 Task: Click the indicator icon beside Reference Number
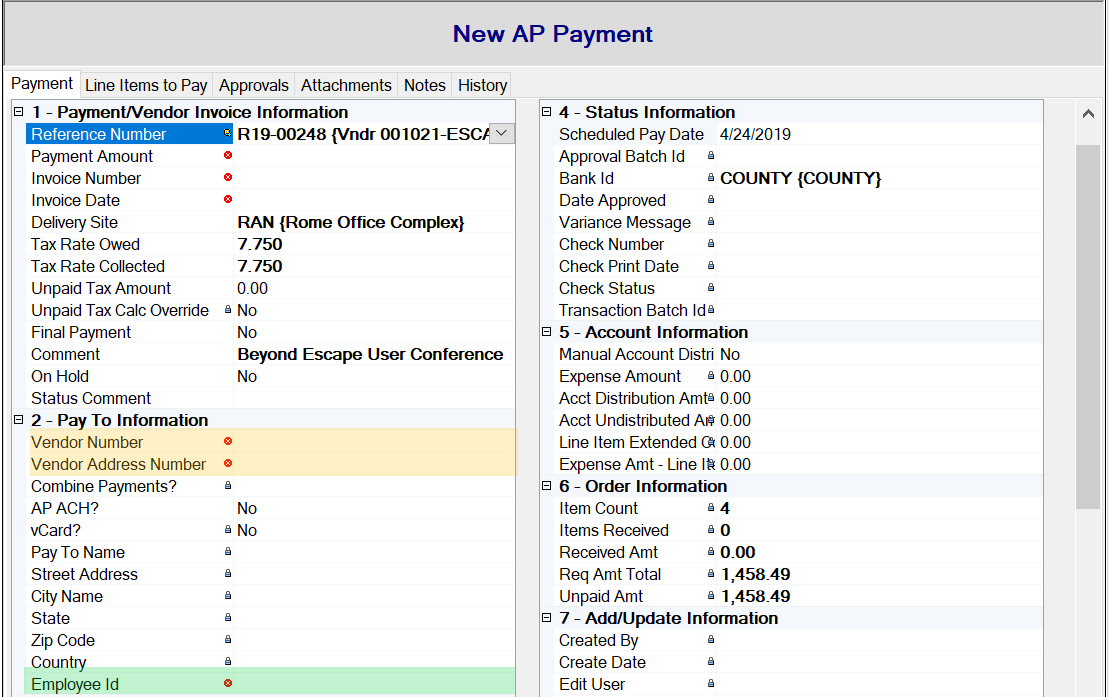[228, 133]
